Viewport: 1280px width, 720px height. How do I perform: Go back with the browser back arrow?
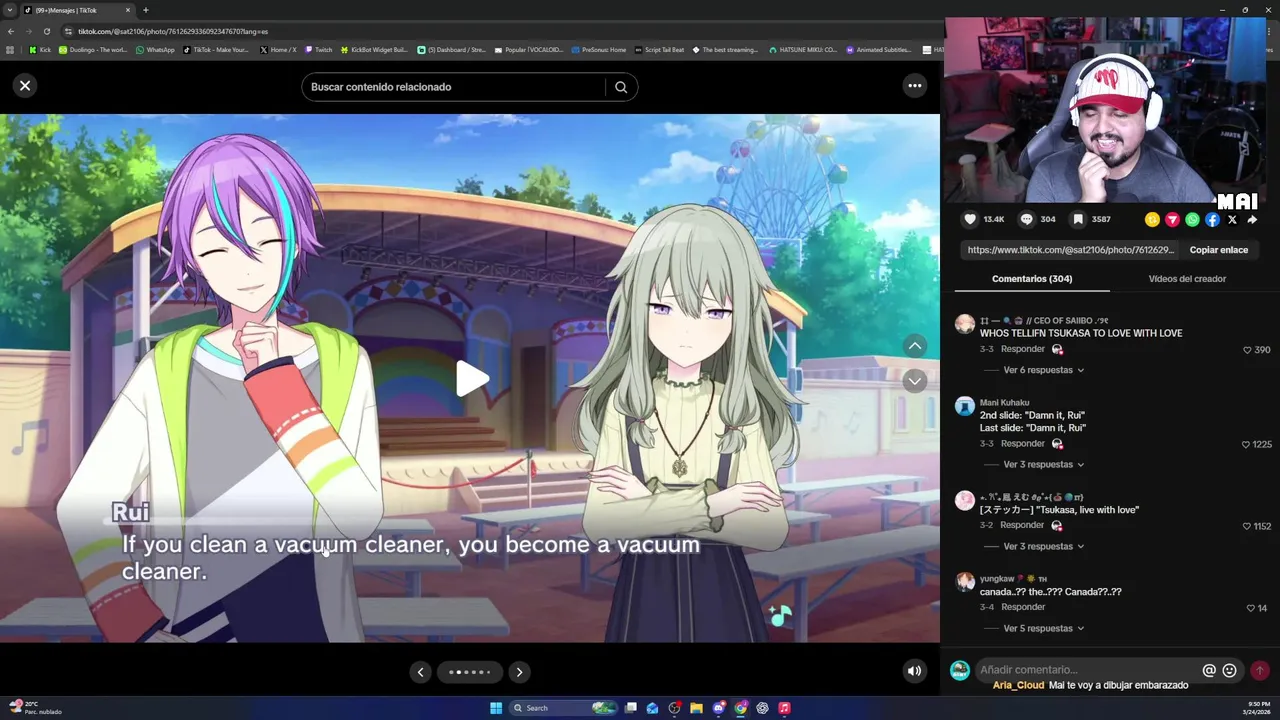[11, 31]
